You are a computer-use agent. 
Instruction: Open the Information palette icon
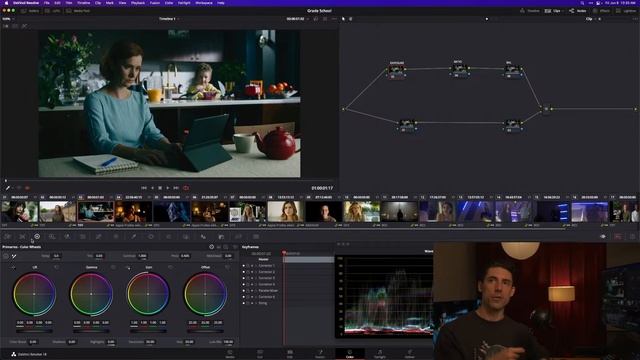(632, 237)
